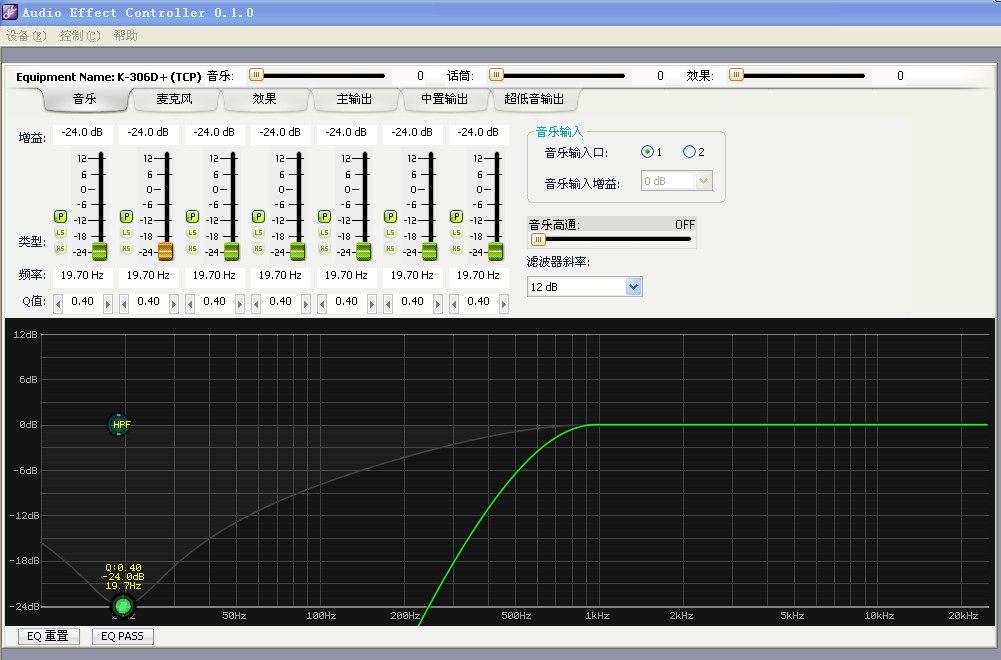Image resolution: width=1001 pixels, height=660 pixels.
Task: Select P filter type on first EQ band
Action: pyautogui.click(x=60, y=216)
